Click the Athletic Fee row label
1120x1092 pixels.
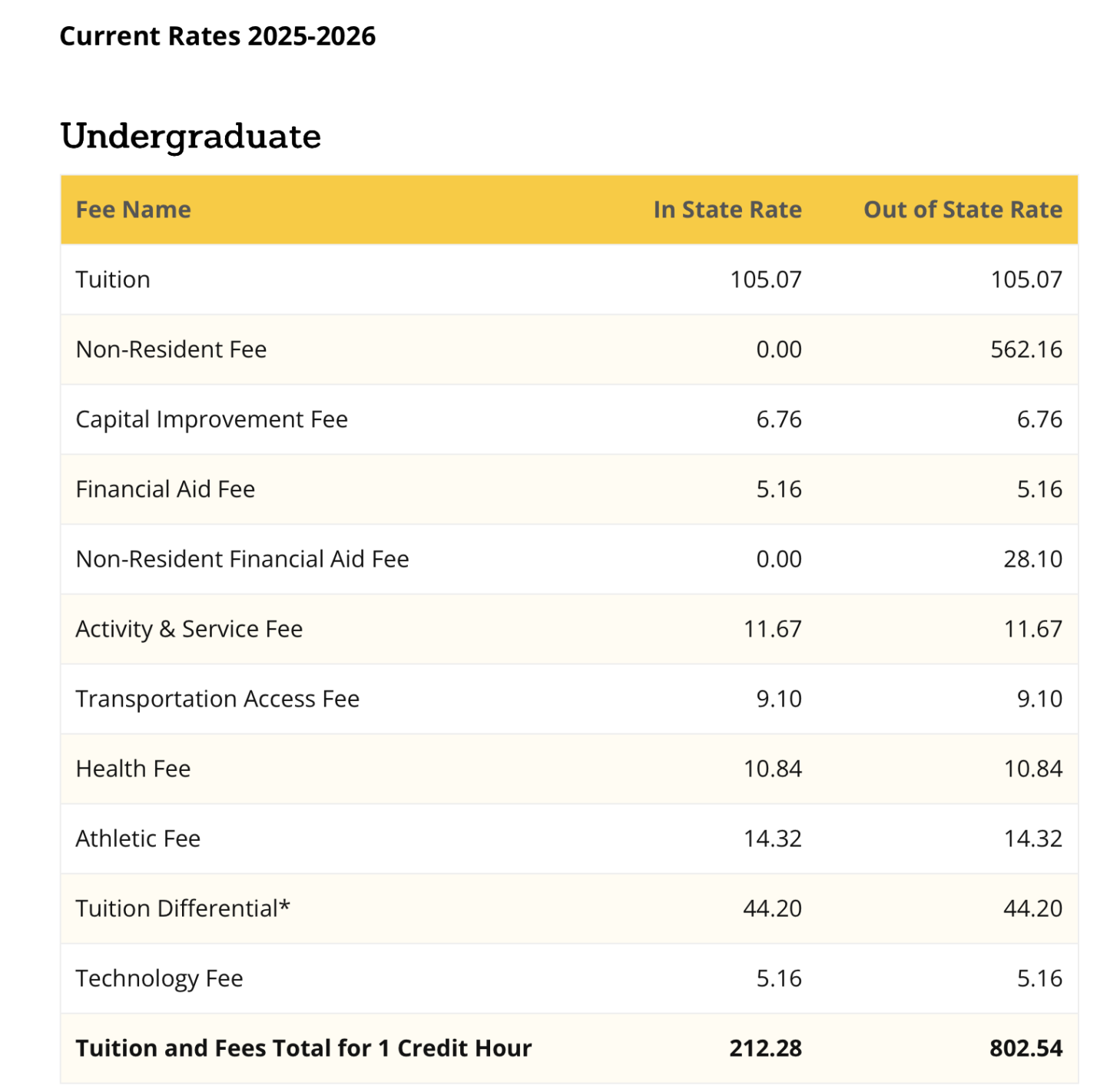click(138, 839)
